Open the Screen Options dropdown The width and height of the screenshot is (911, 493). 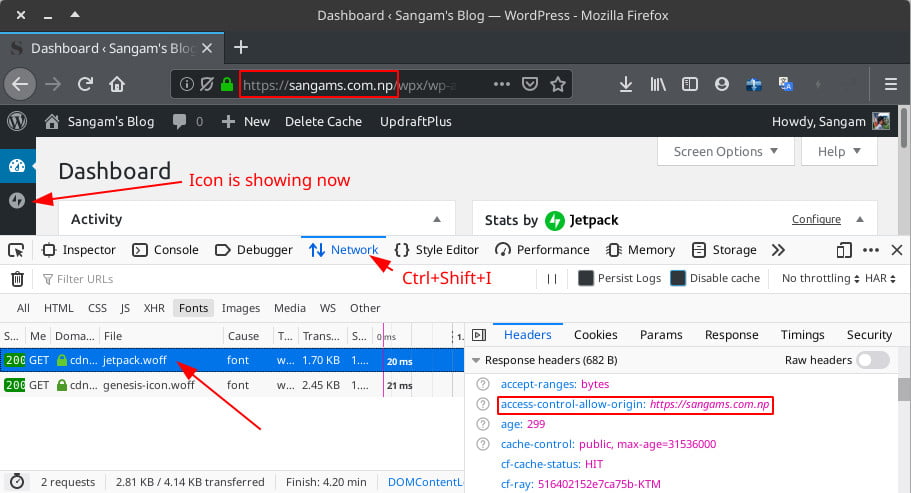click(x=726, y=152)
